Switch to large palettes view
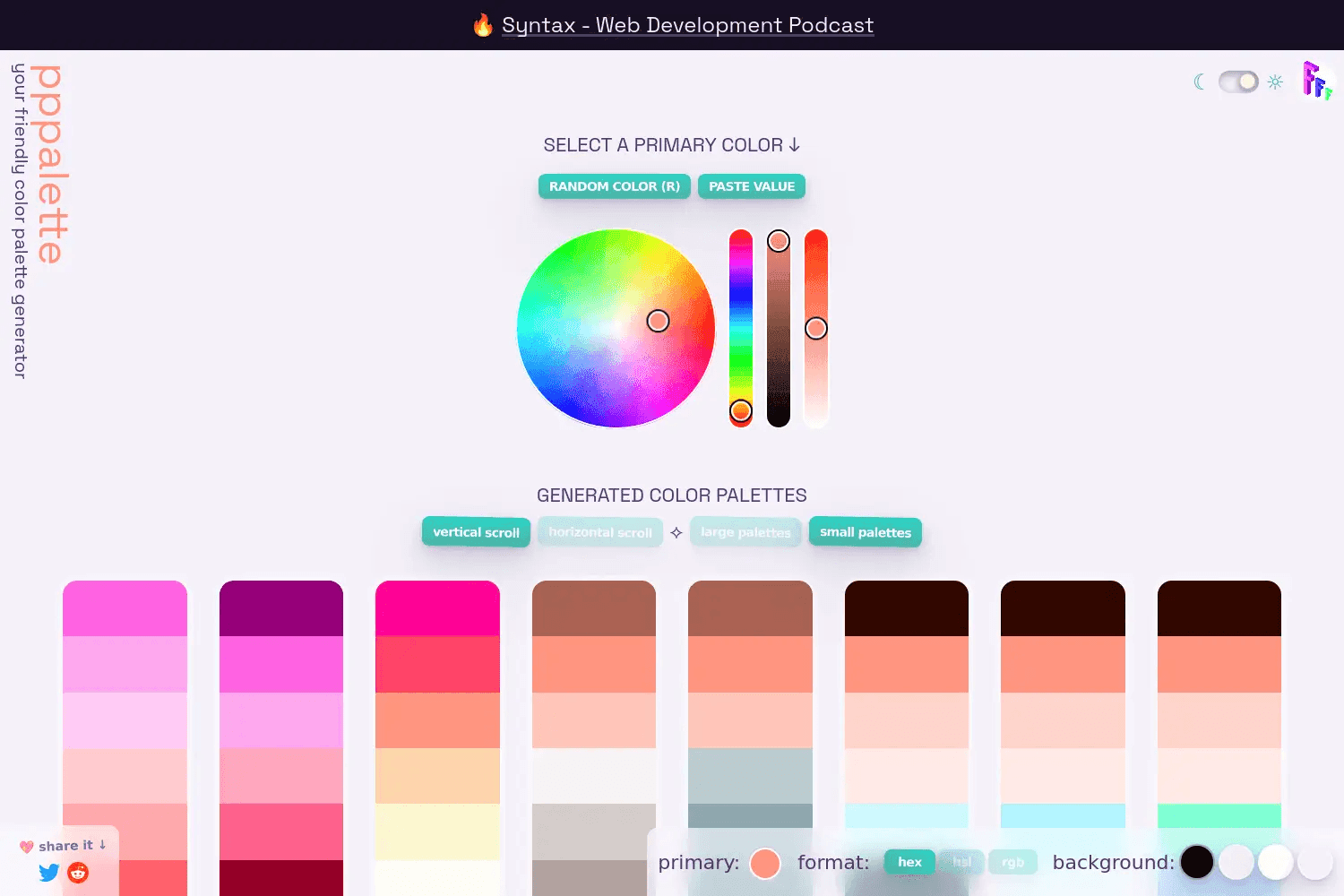1344x896 pixels. [x=745, y=532]
